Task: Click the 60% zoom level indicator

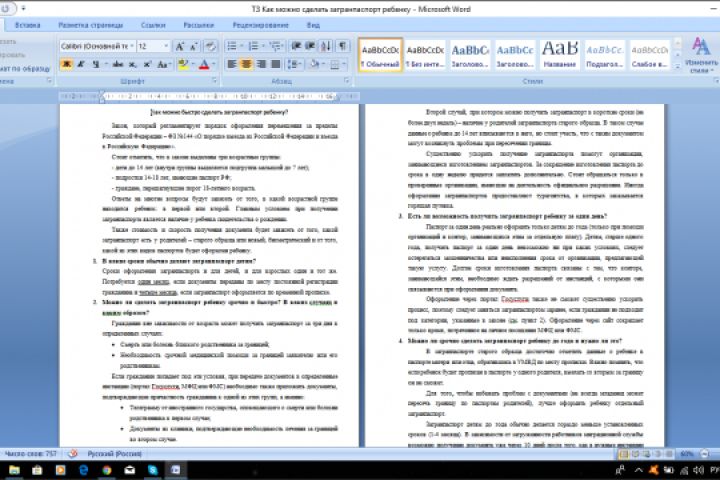Action: coord(687,454)
